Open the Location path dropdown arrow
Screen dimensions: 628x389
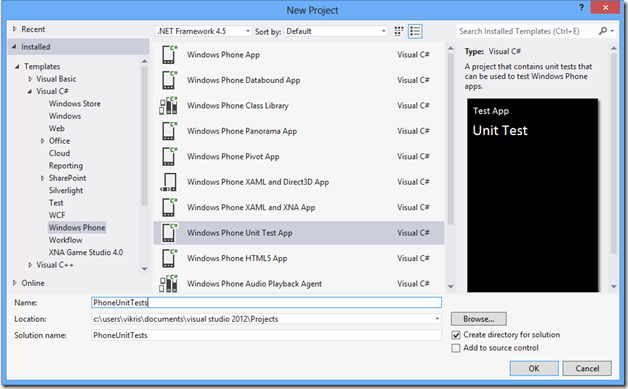[437, 319]
